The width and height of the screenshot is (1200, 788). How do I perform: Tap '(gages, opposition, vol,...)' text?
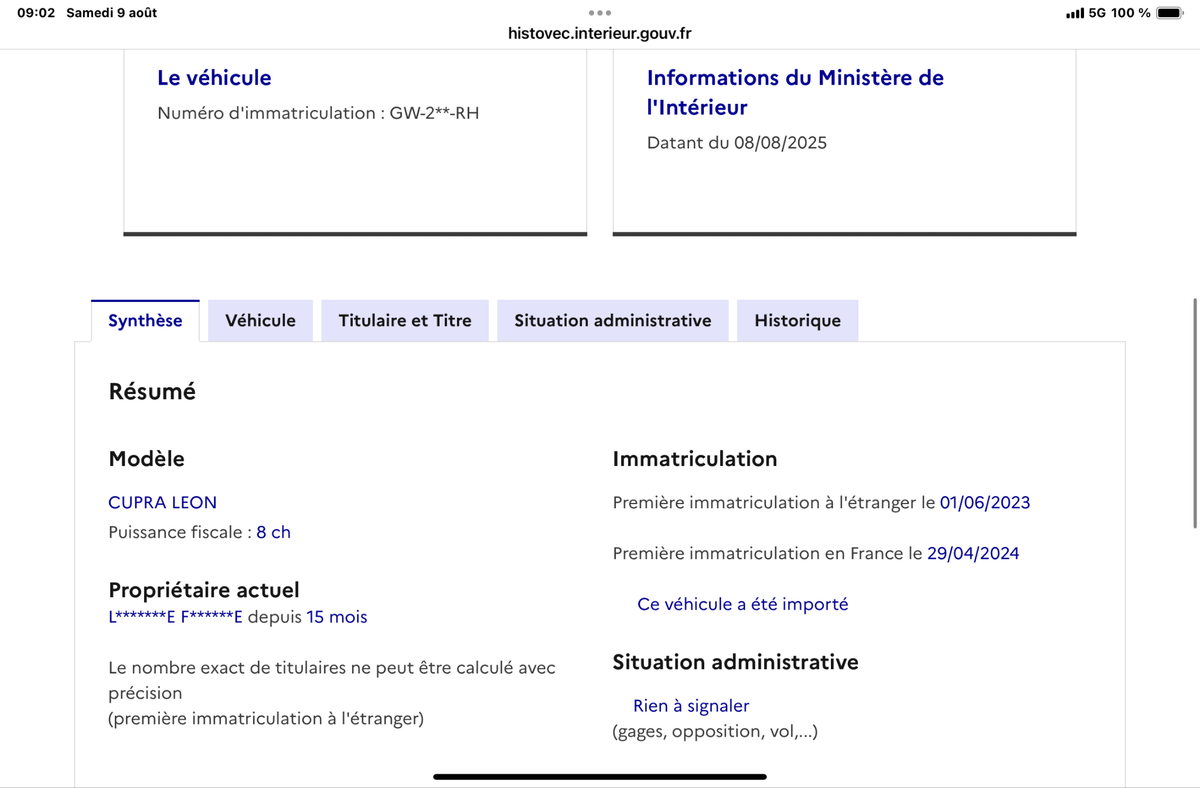coord(715,732)
